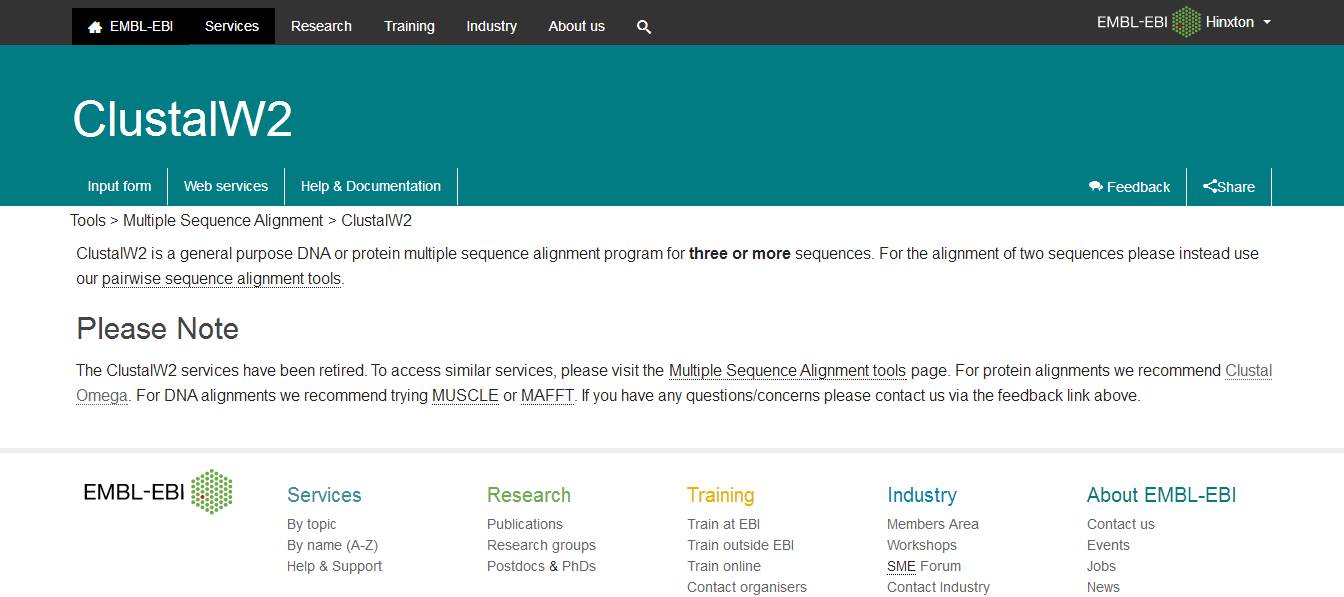Open the Industry menu
Image resolution: width=1344 pixels, height=597 pixels.
[491, 26]
